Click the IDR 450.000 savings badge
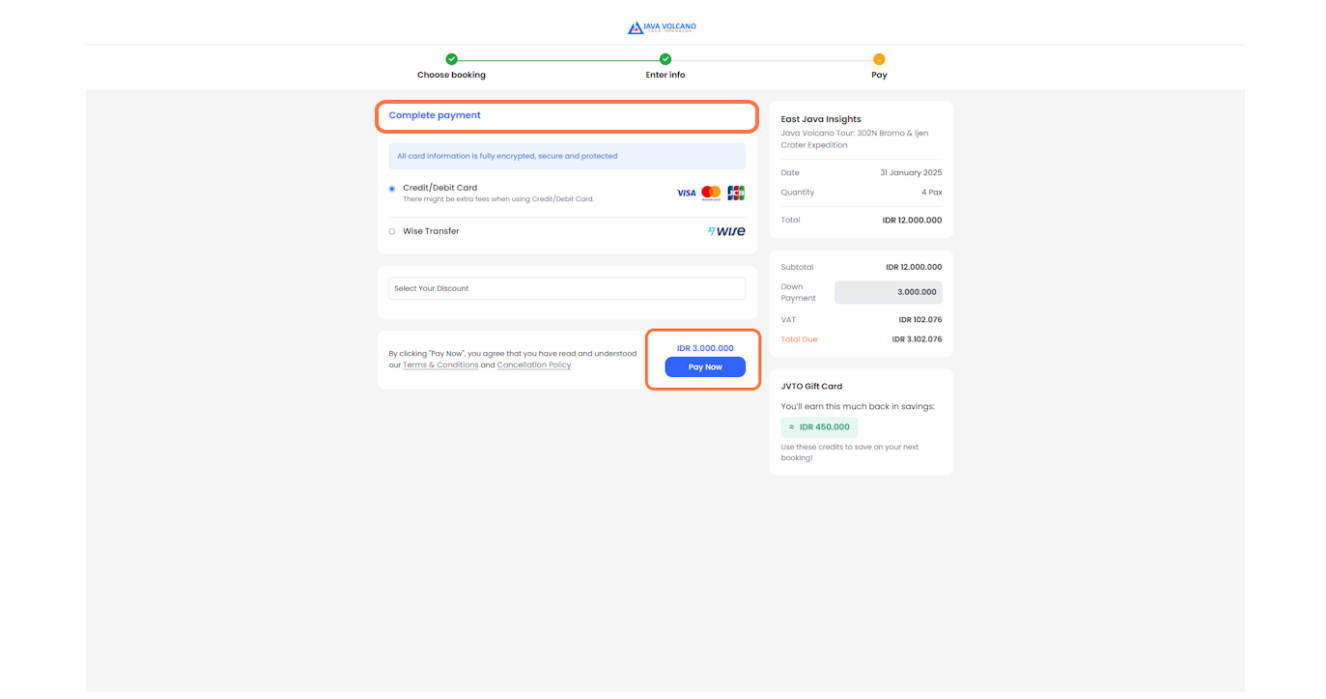This screenshot has height=699, width=1326. [819, 427]
